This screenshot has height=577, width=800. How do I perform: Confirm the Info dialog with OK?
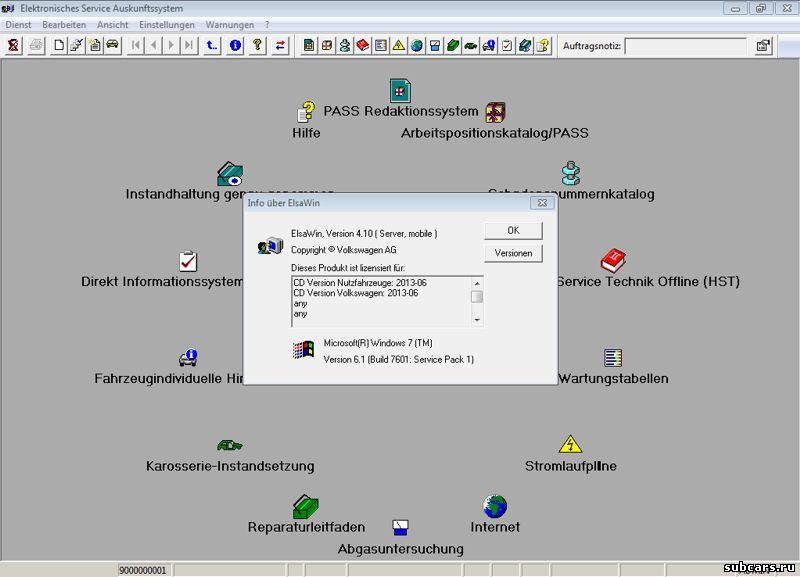(513, 231)
